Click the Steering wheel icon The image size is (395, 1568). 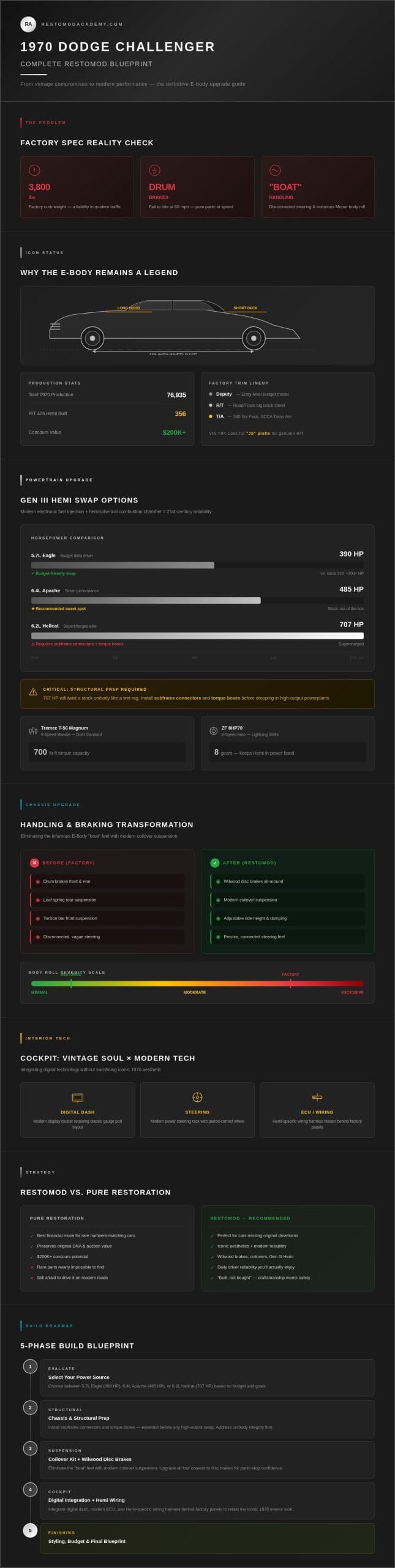(x=197, y=1097)
